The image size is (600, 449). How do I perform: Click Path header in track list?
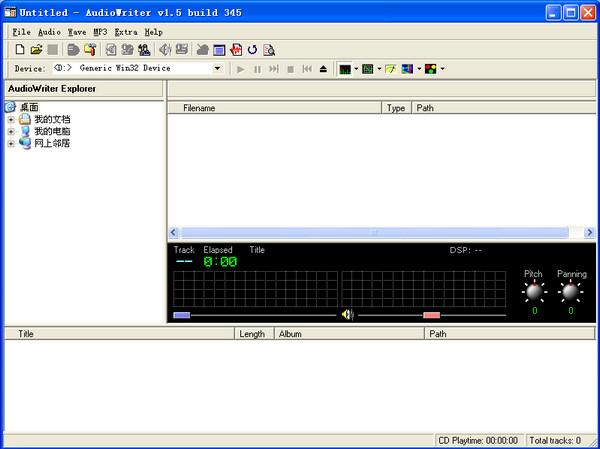click(x=510, y=334)
